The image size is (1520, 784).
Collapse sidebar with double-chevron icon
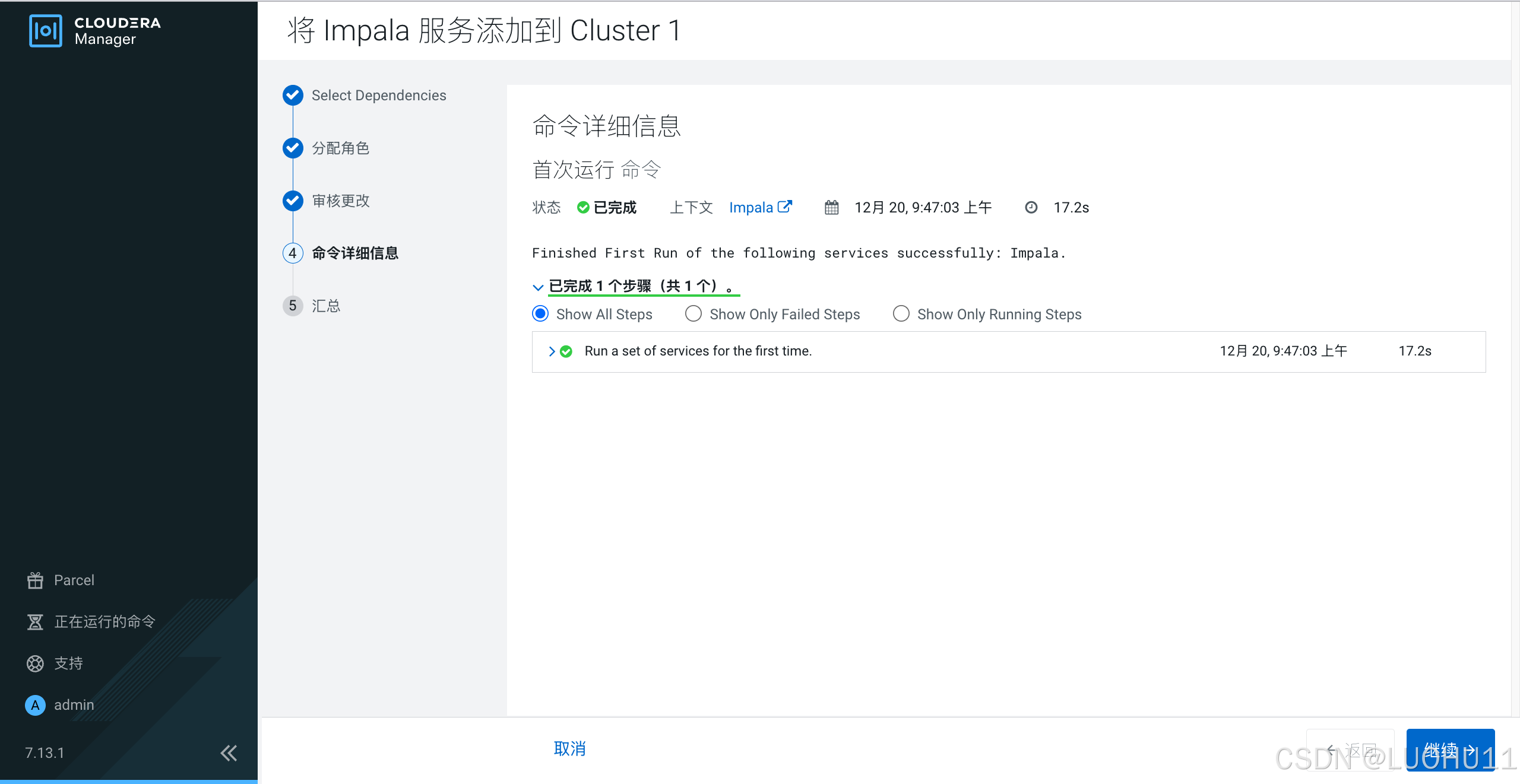tap(229, 753)
